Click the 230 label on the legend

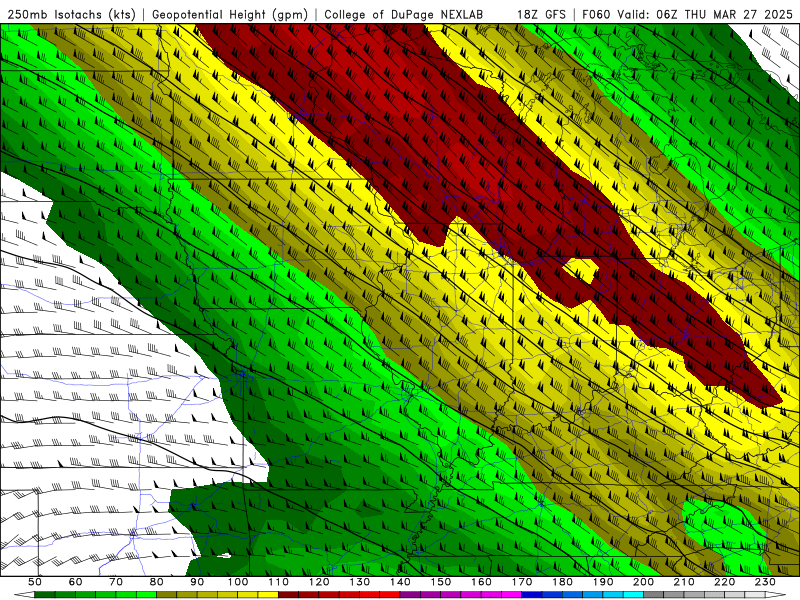pos(765,582)
